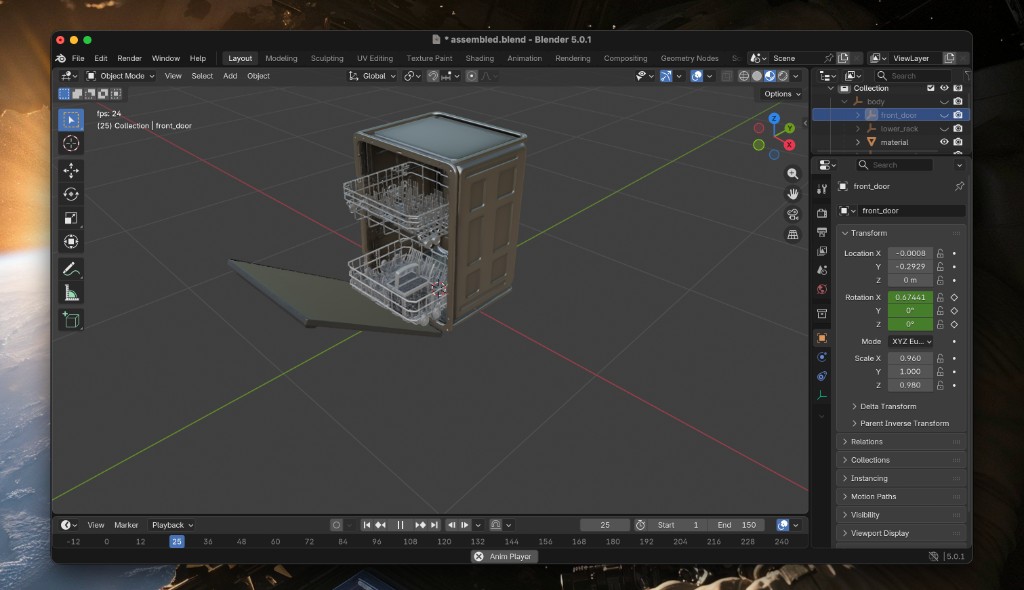Disable front_door in renders camera icon
The width and height of the screenshot is (1024, 590).
[x=957, y=115]
